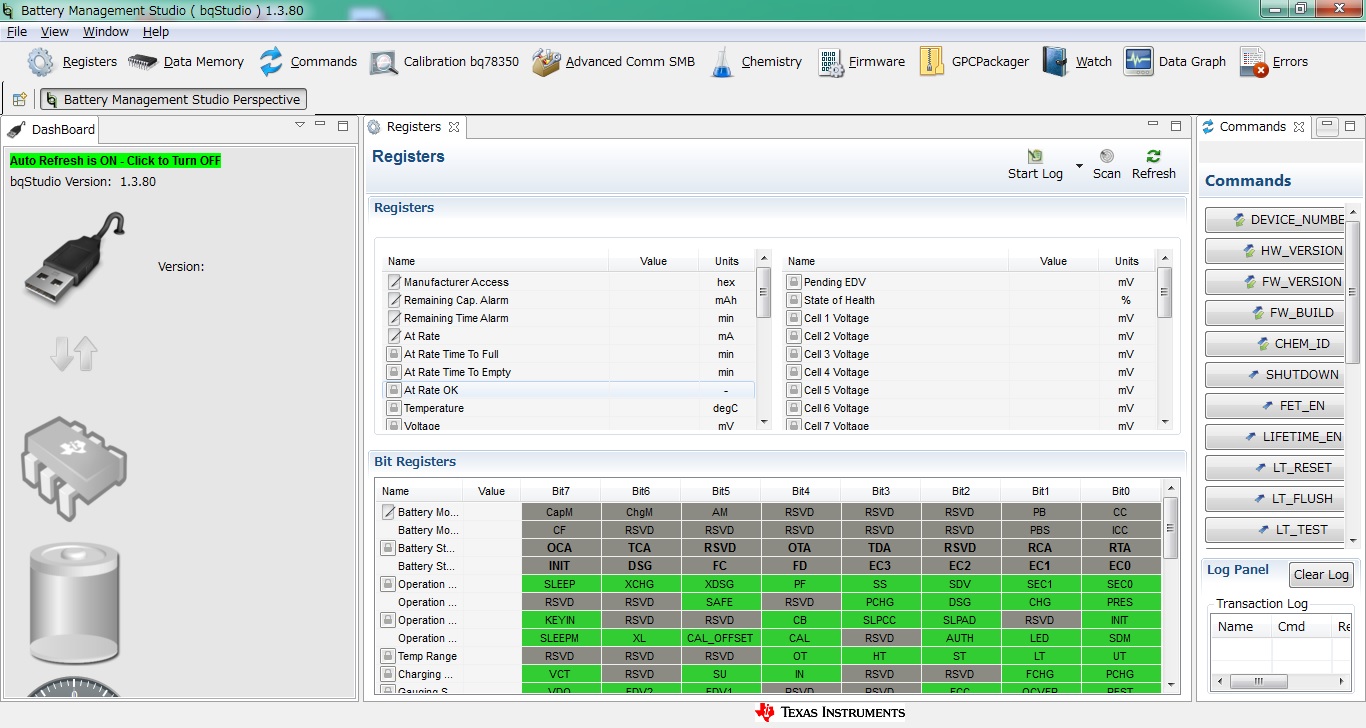Open Calibration bq78350 tool icon
Screen dimensions: 1366x728
tap(384, 62)
